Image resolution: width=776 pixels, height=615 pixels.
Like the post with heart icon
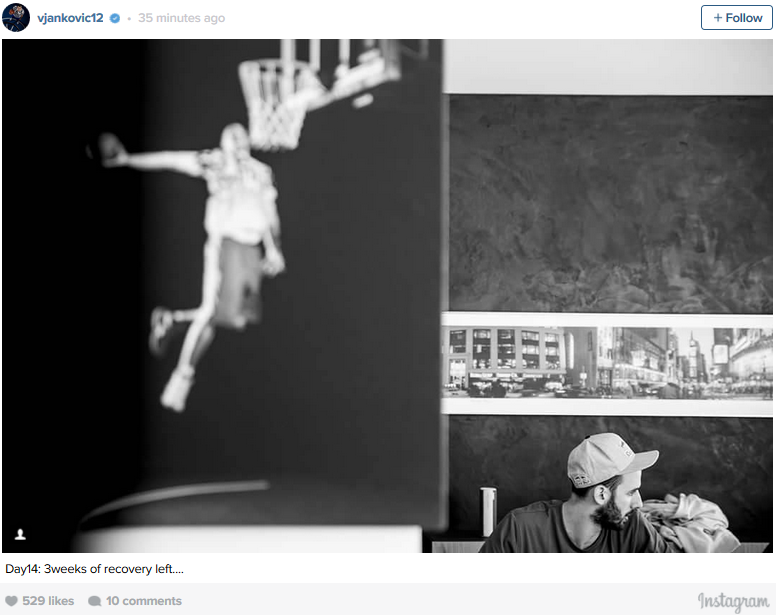pos(12,601)
